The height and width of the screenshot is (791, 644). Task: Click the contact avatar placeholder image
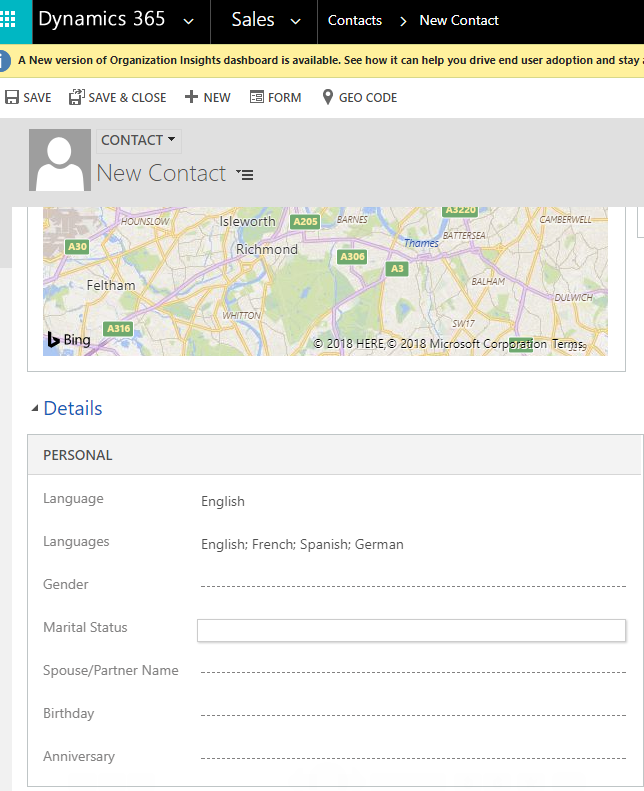tap(60, 160)
